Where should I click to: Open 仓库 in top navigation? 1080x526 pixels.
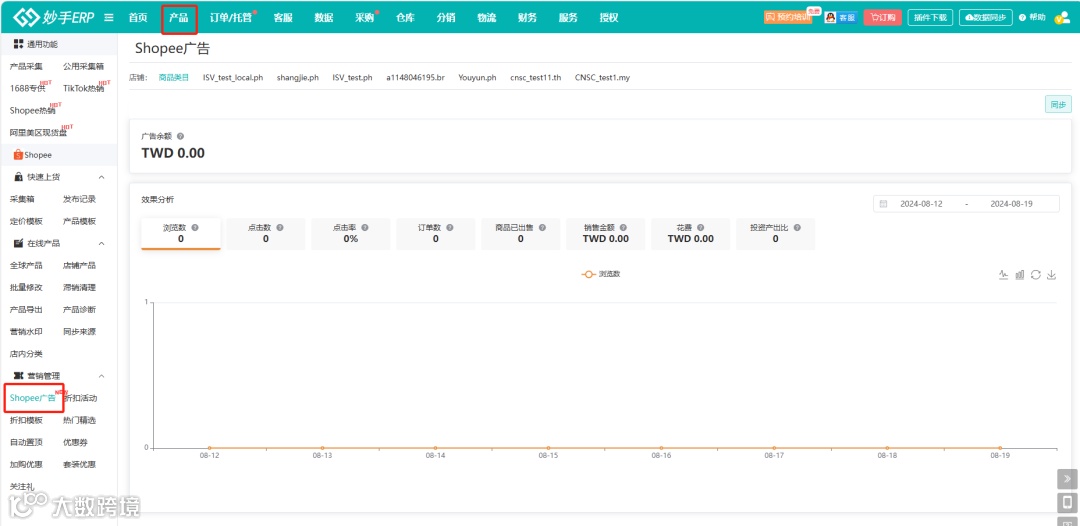[x=405, y=18]
